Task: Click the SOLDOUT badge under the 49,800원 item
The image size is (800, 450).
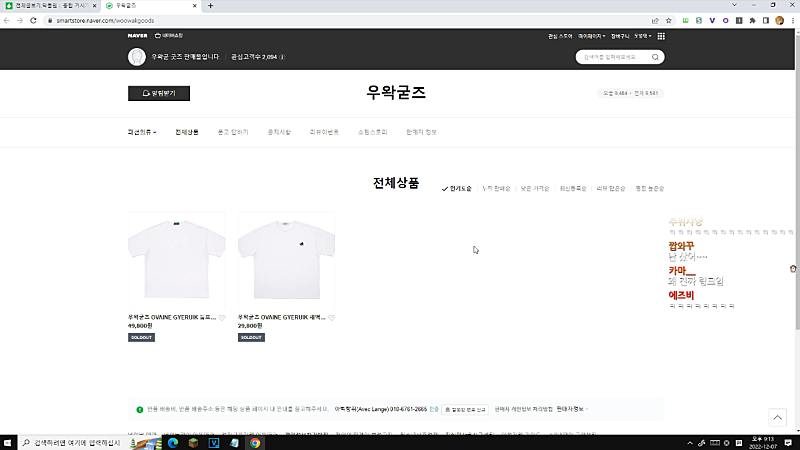Action: (141, 338)
